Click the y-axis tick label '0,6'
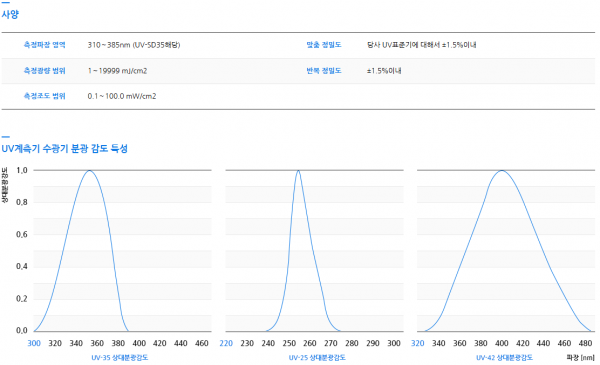 coord(22,234)
